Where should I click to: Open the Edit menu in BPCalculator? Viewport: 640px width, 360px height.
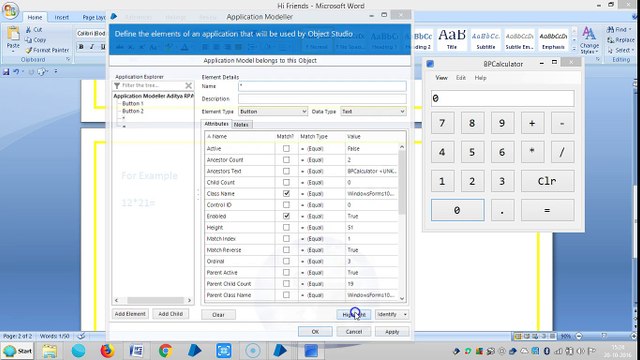[x=461, y=78]
